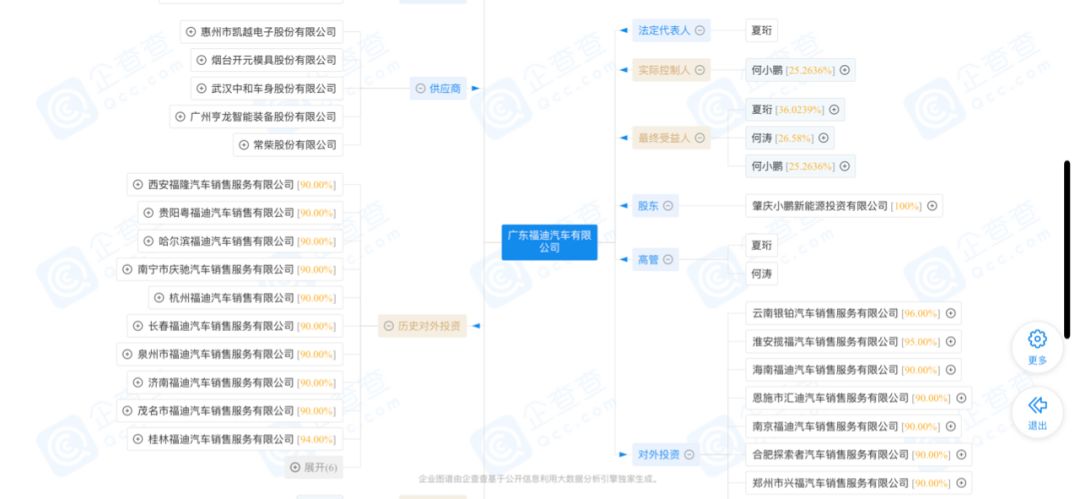Collapse the 股东 node
The height and width of the screenshot is (499, 1080).
point(667,205)
